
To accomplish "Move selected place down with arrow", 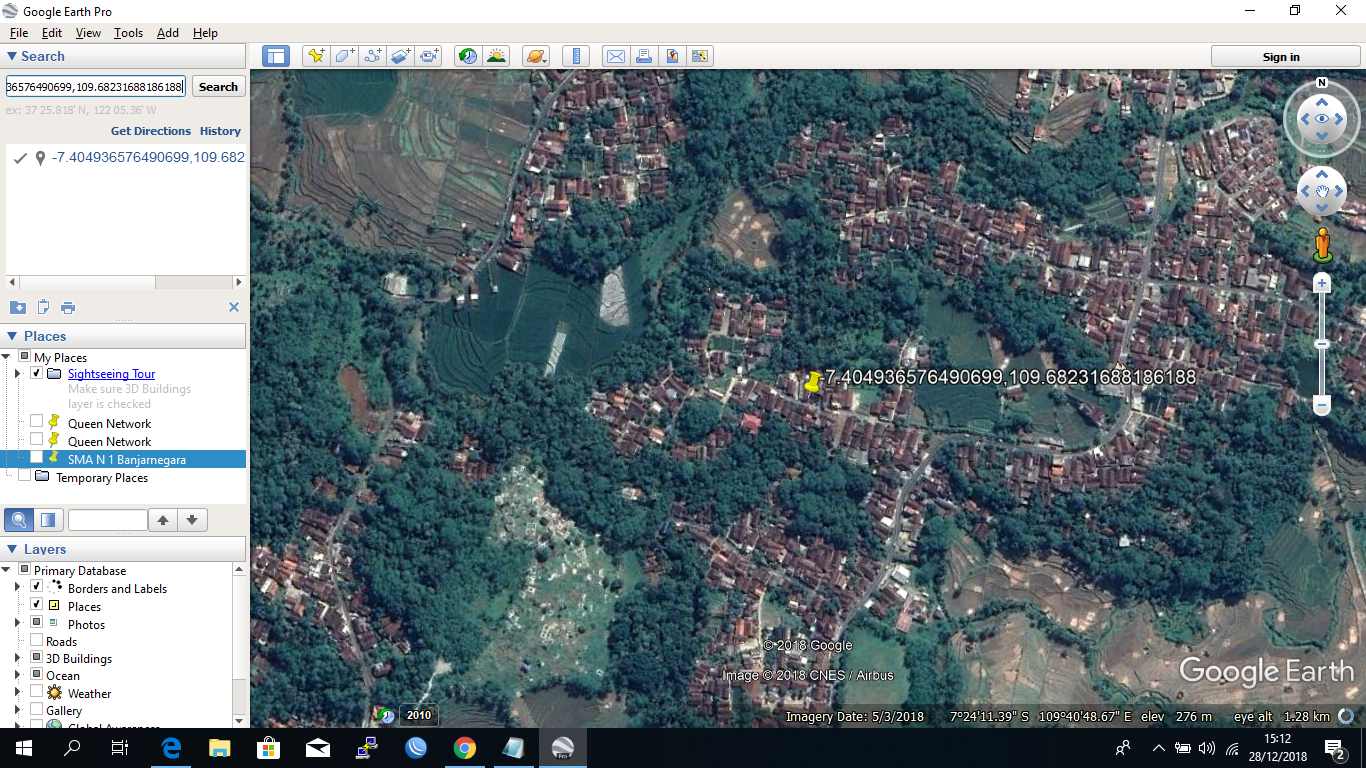I will click(192, 520).
